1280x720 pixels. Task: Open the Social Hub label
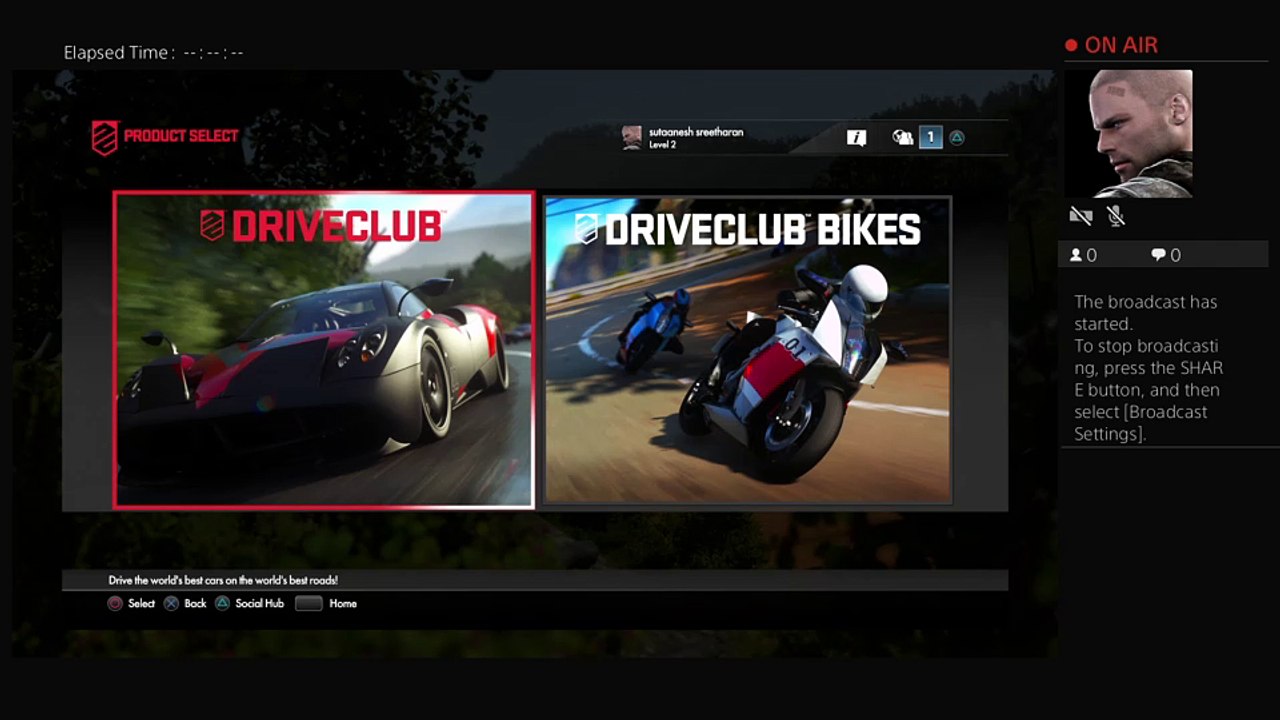click(x=260, y=604)
